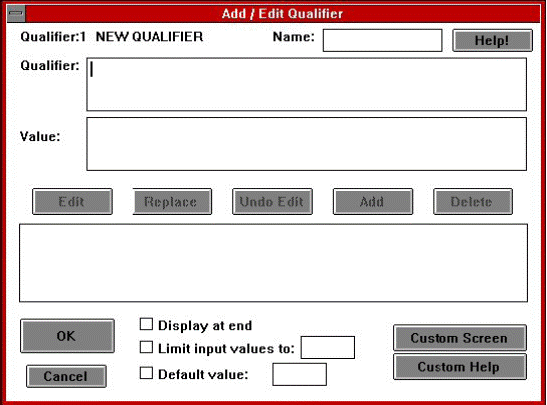Check the Default value checkbox
This screenshot has width=547, height=405.
click(x=146, y=373)
